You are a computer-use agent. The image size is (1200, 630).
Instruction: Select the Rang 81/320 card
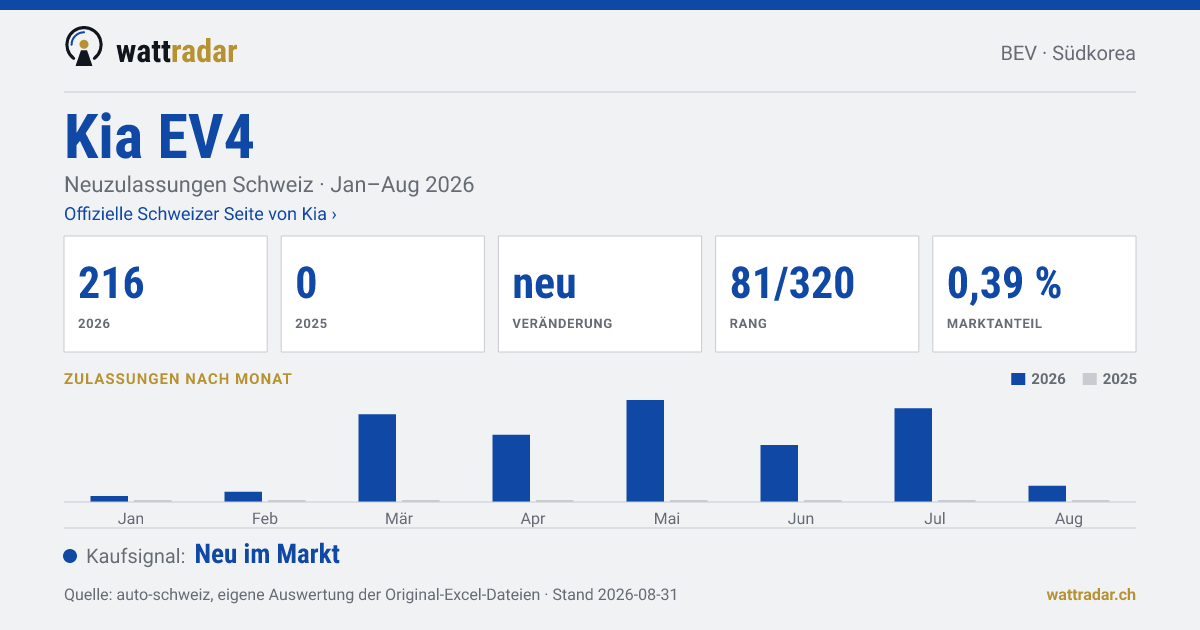pos(817,294)
